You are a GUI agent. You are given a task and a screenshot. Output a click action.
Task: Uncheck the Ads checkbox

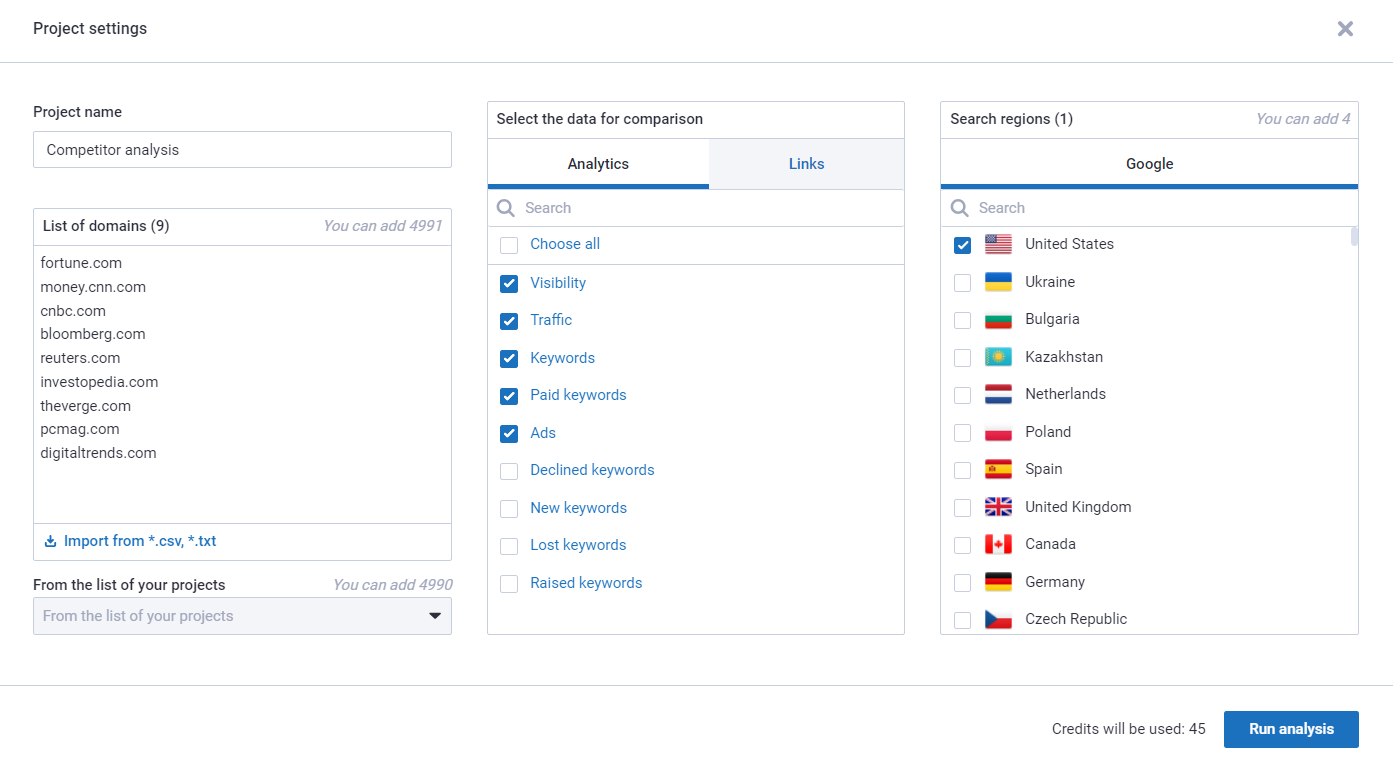(x=509, y=434)
